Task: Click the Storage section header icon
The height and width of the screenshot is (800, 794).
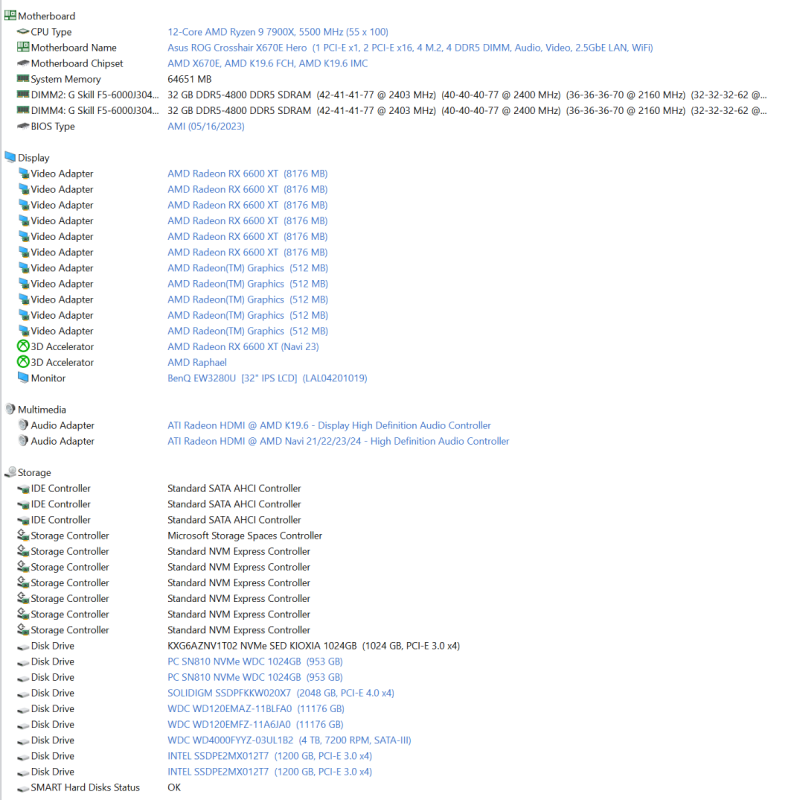Action: coord(10,472)
